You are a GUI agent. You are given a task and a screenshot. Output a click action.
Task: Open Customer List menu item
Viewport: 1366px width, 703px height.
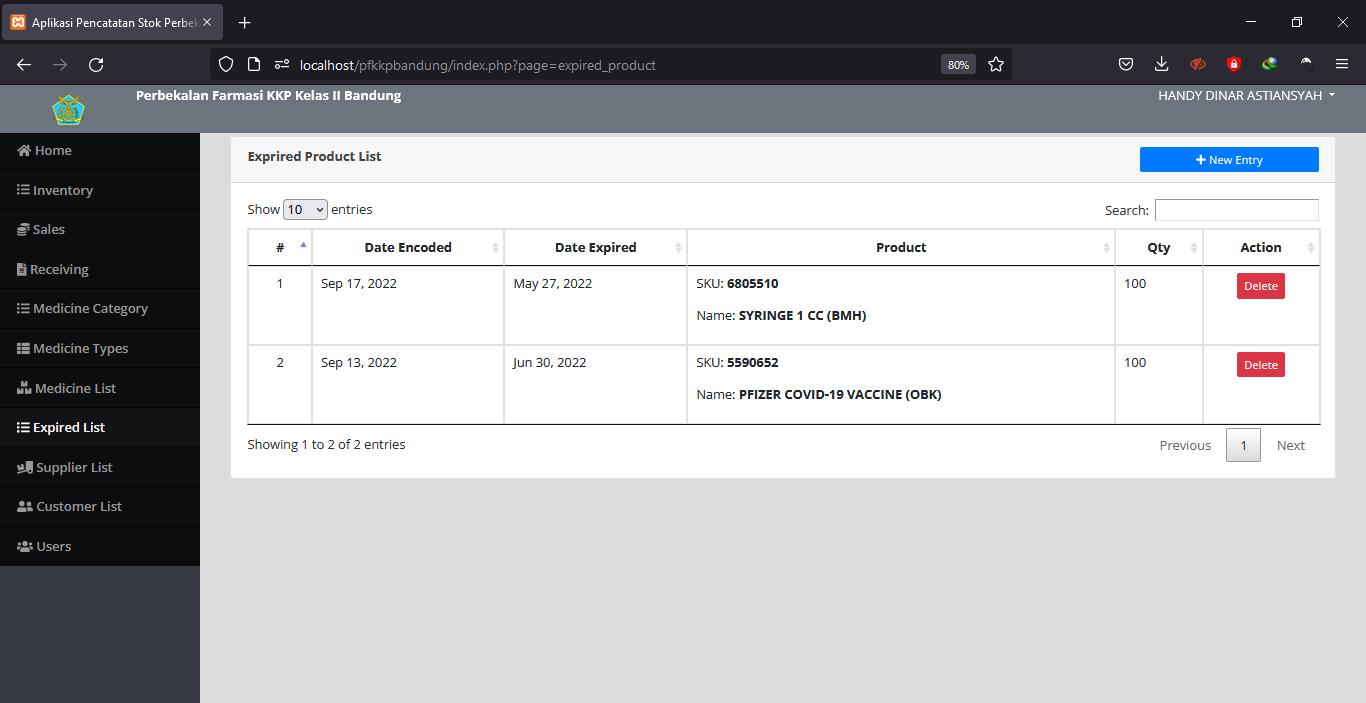pyautogui.click(x=100, y=507)
